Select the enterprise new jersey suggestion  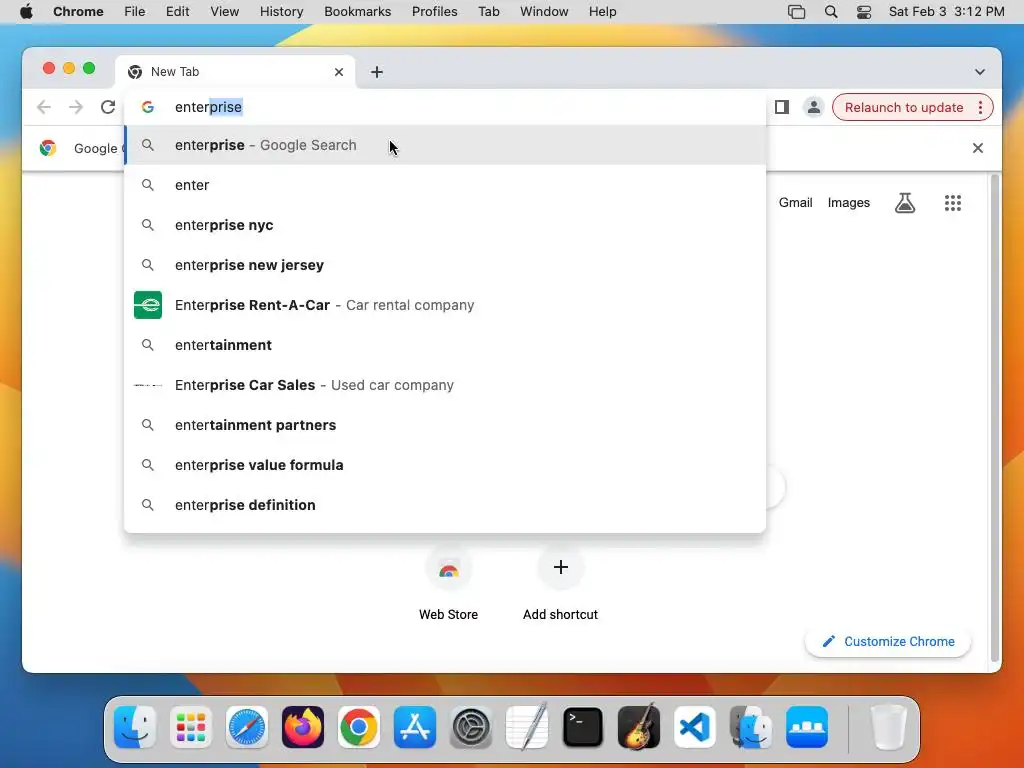point(445,264)
